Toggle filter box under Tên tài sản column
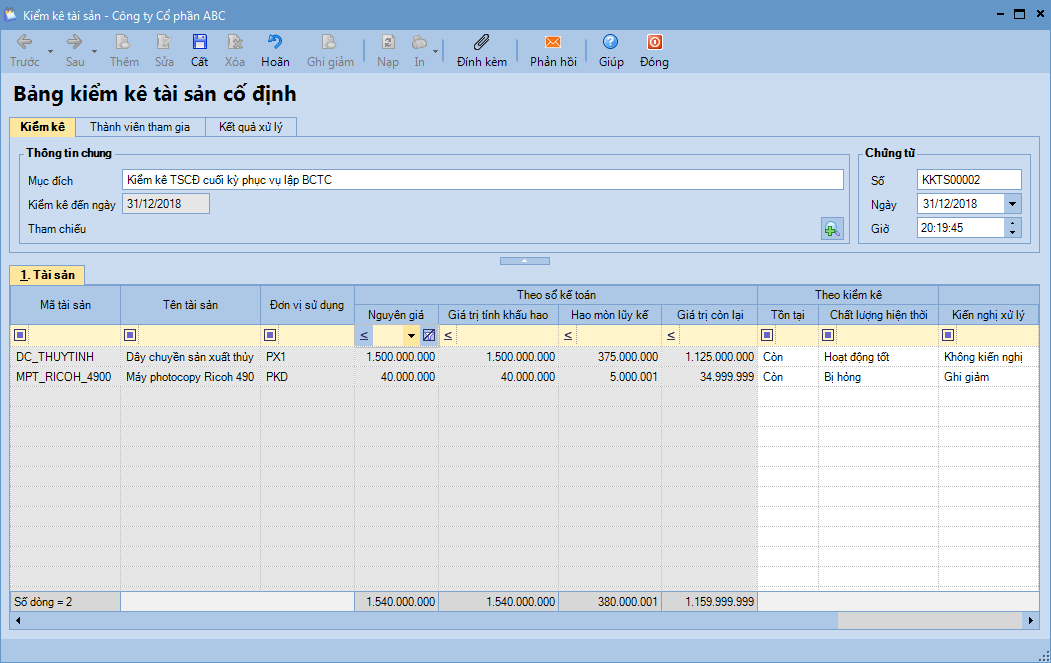The image size is (1051, 663). click(x=131, y=336)
